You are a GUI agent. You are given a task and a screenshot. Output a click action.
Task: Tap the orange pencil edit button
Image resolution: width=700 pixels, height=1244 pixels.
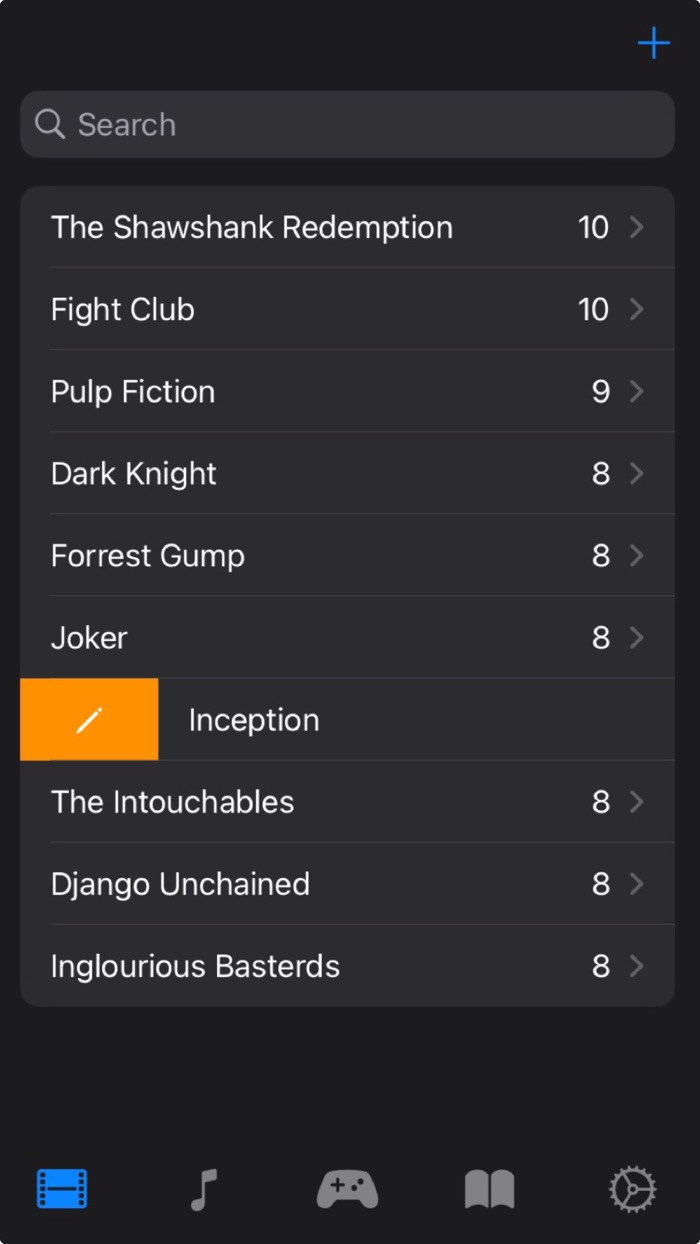89,719
